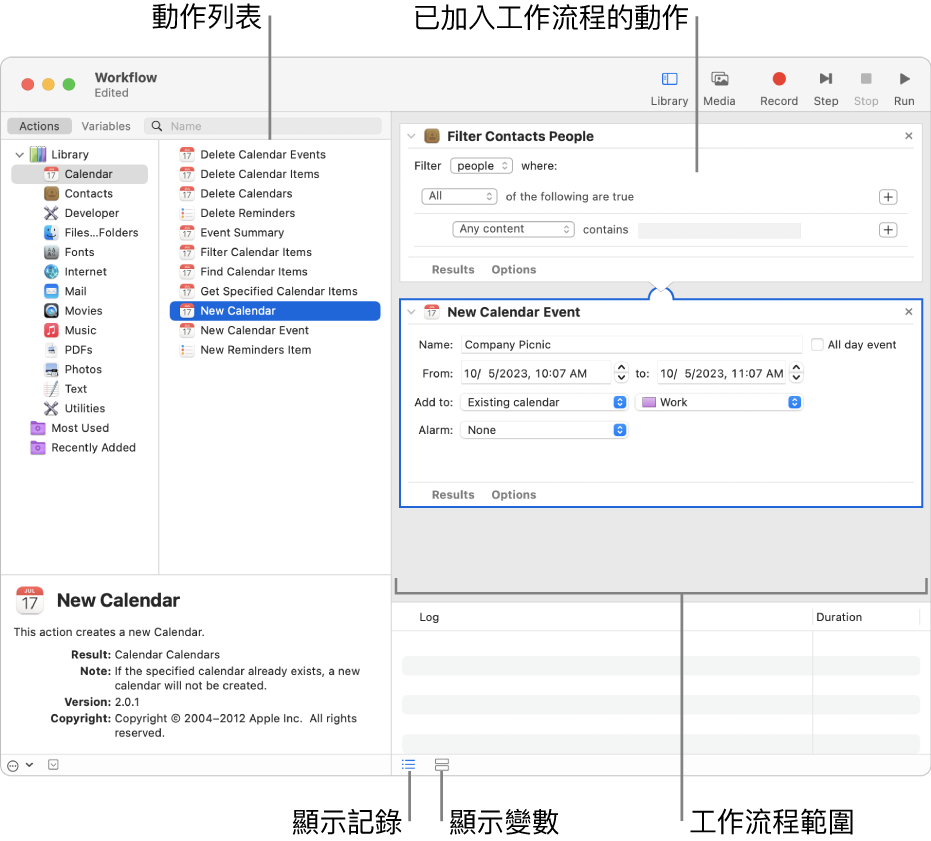931x841 pixels.
Task: Select Contacts category in the sidebar
Action: 79,194
